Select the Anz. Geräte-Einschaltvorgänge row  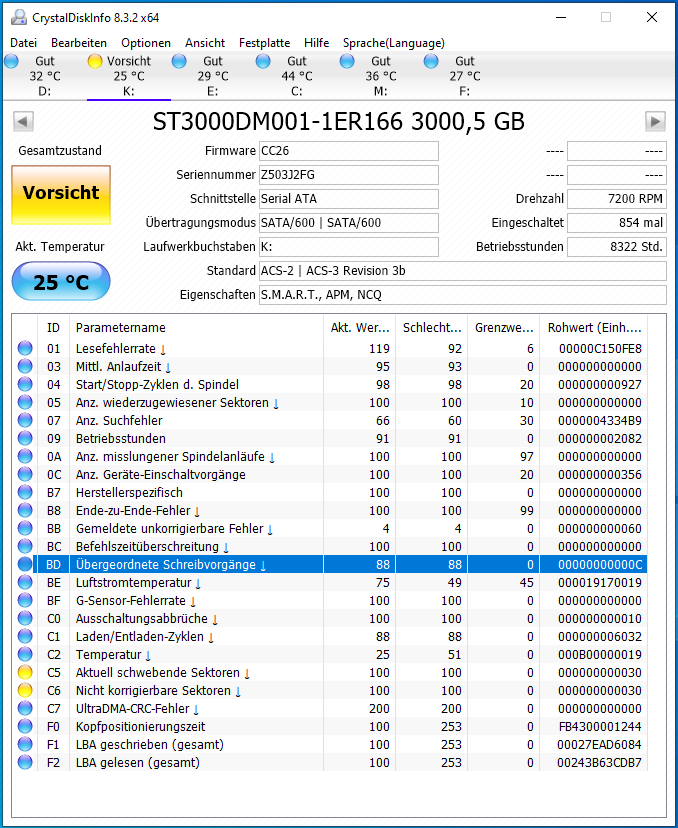(330, 474)
